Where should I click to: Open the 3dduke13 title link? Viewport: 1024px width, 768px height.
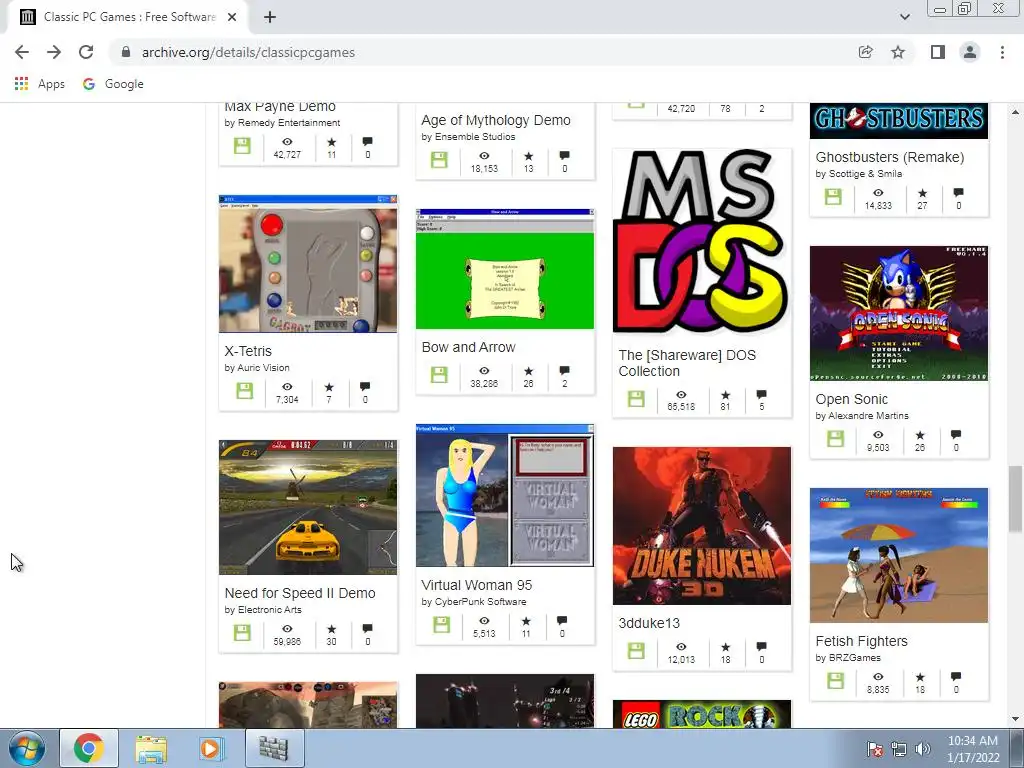[649, 623]
